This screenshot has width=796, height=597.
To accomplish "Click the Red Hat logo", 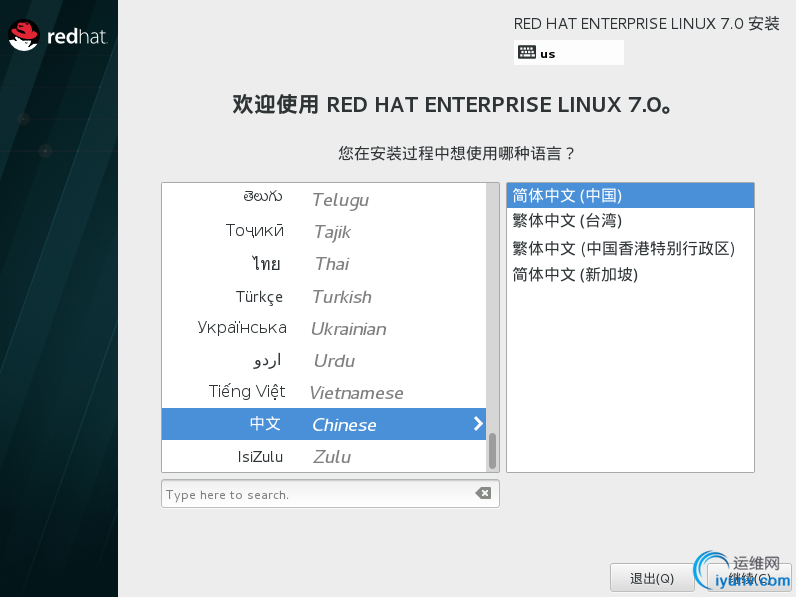I will [57, 36].
